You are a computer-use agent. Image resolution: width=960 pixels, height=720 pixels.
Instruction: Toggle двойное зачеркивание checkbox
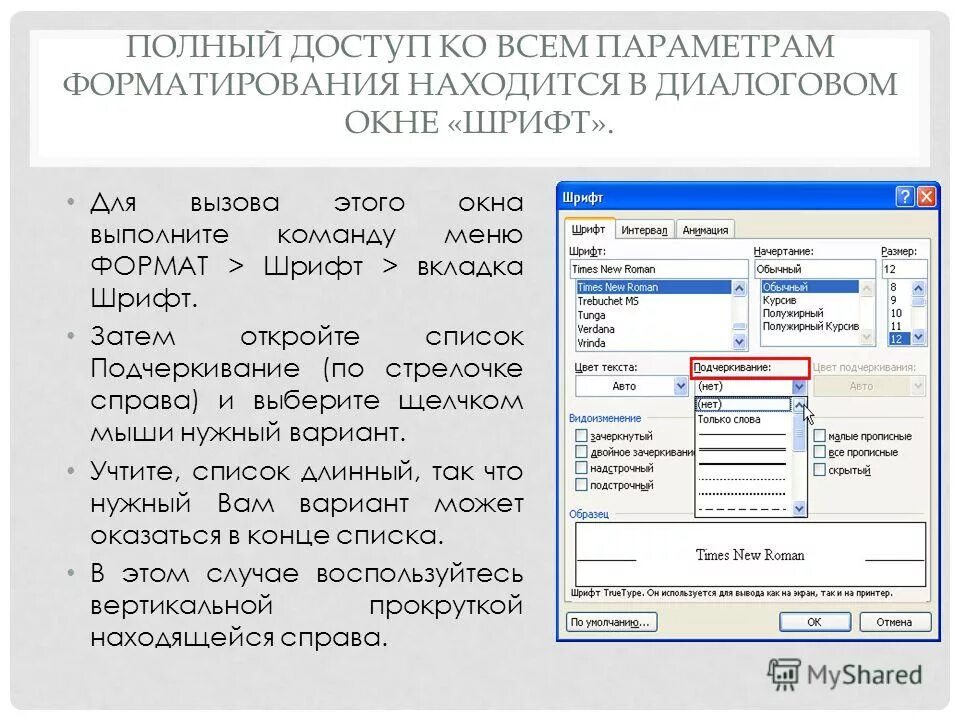[582, 452]
